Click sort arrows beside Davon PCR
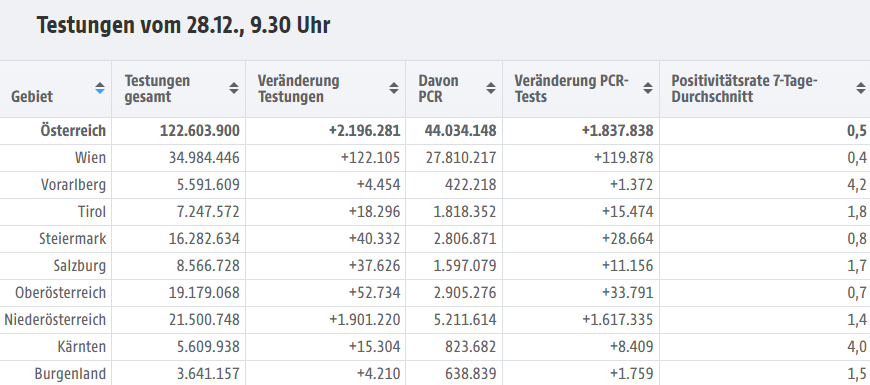Viewport: 870px width, 385px height. [x=491, y=88]
